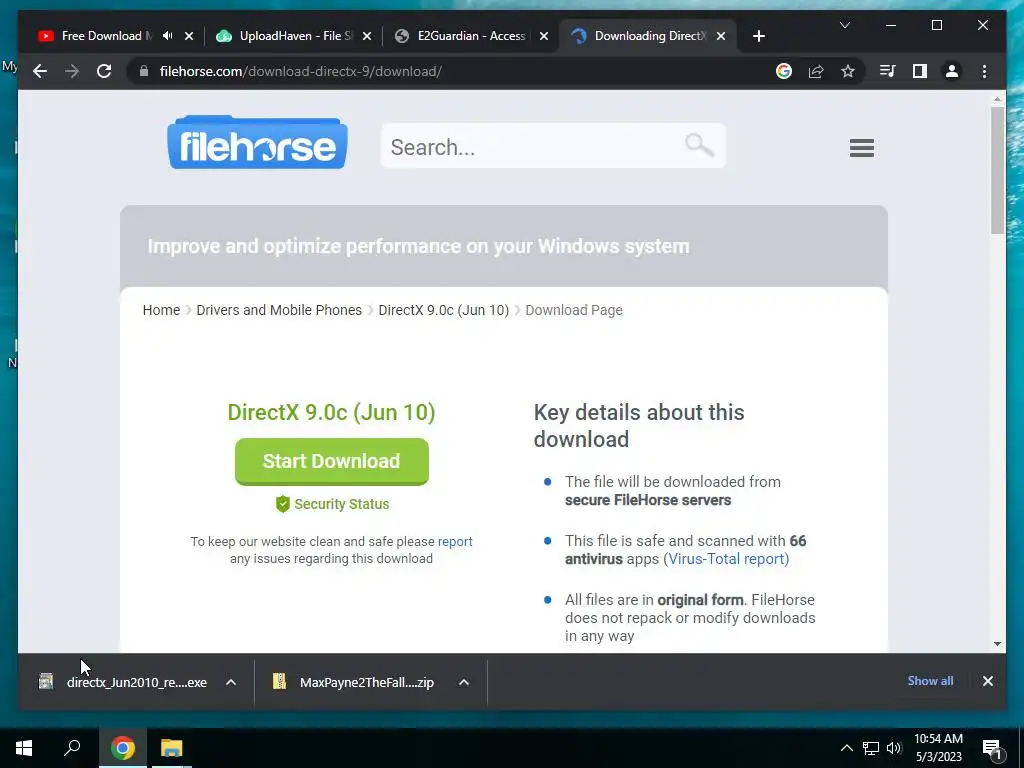Open the media control icon in toolbar
Viewport: 1024px width, 768px height.
pyautogui.click(x=888, y=71)
